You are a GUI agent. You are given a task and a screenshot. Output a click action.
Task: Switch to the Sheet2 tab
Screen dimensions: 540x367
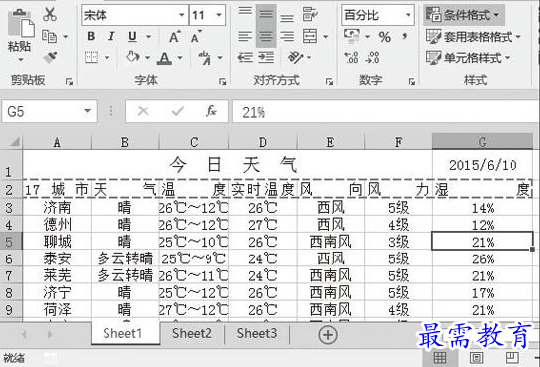click(x=192, y=333)
